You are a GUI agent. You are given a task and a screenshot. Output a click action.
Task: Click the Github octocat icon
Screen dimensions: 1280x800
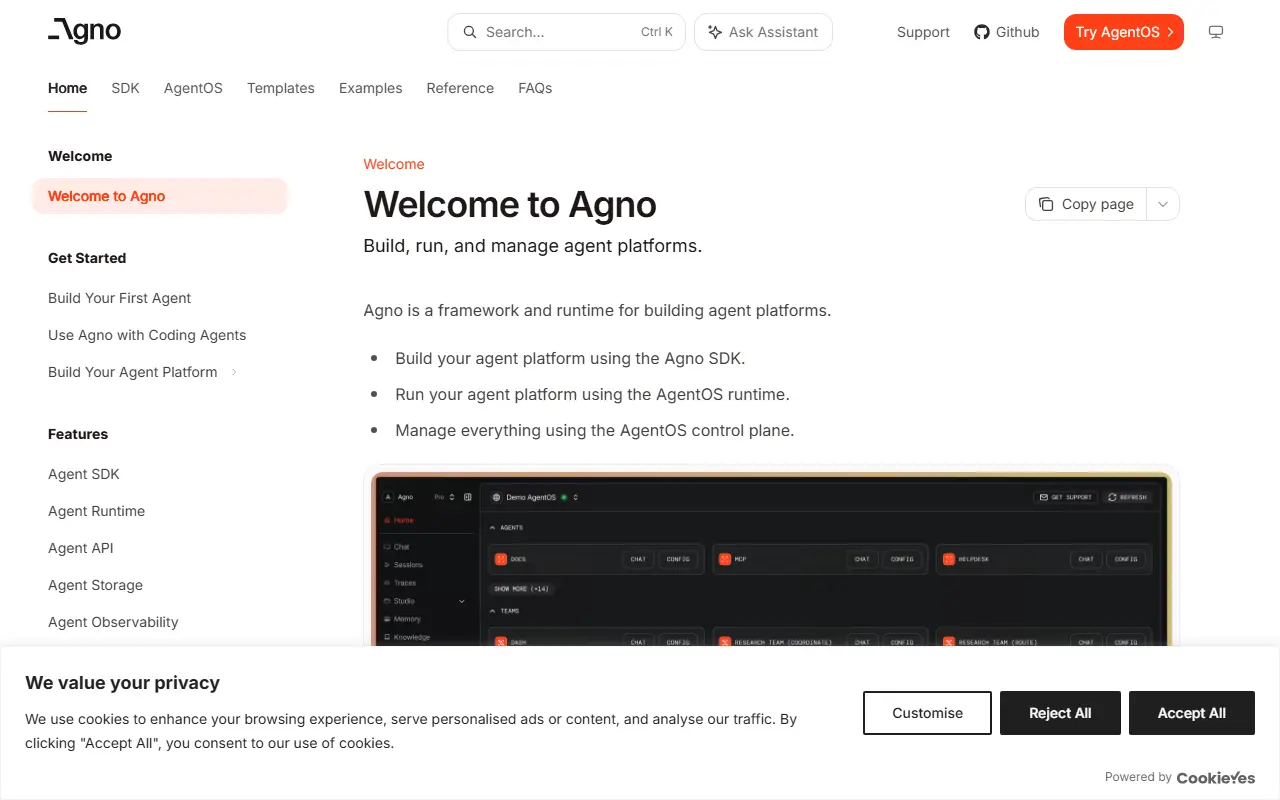[982, 32]
